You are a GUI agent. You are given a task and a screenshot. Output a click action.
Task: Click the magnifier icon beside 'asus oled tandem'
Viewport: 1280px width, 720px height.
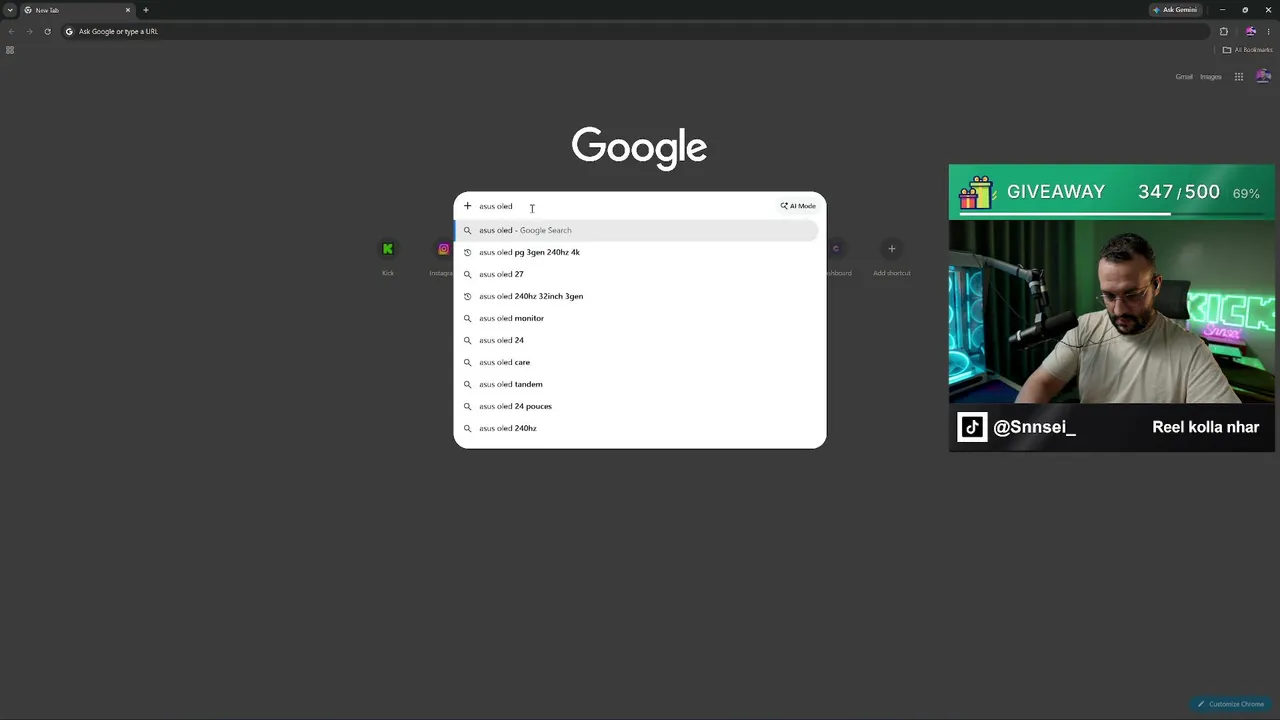pyautogui.click(x=467, y=384)
